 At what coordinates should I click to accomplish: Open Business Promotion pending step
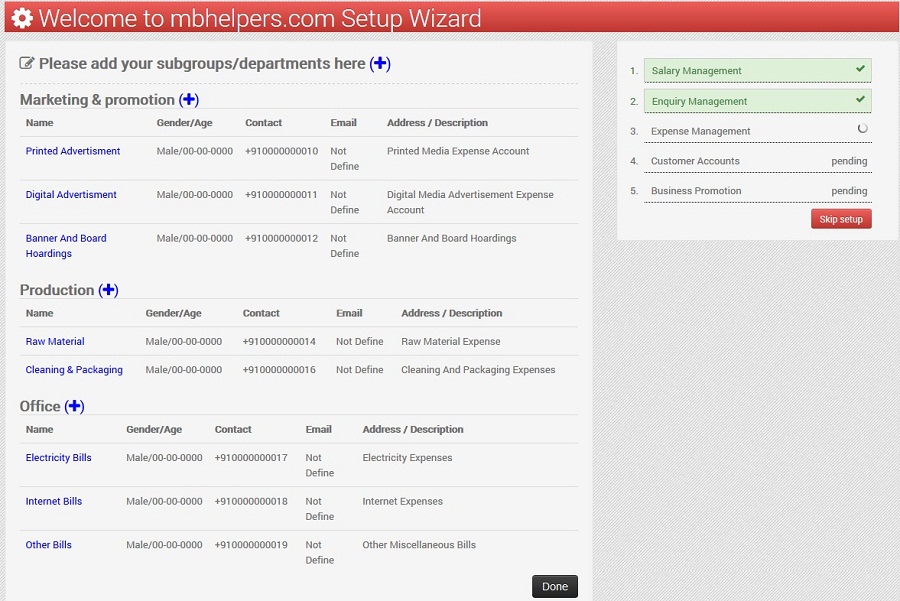[696, 191]
